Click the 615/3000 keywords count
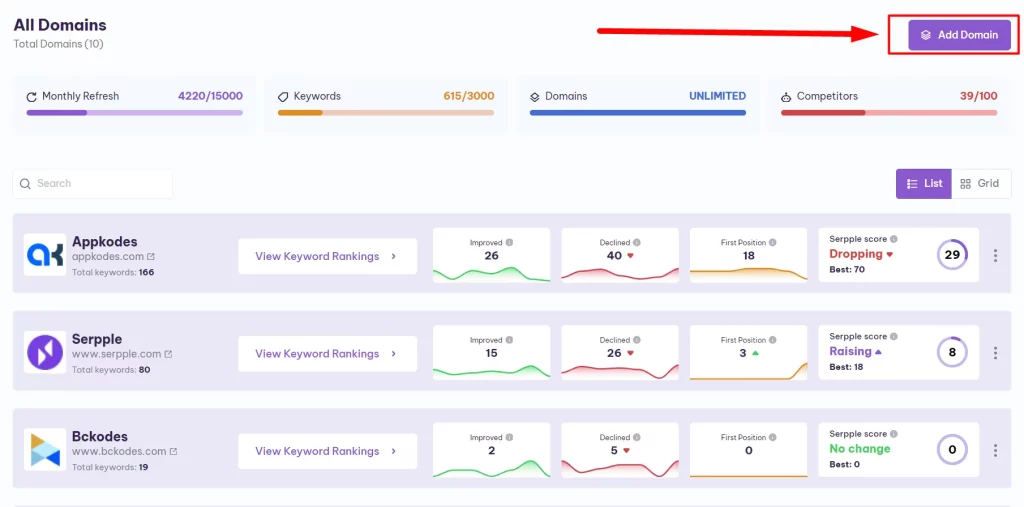This screenshot has width=1024, height=507. click(469, 96)
